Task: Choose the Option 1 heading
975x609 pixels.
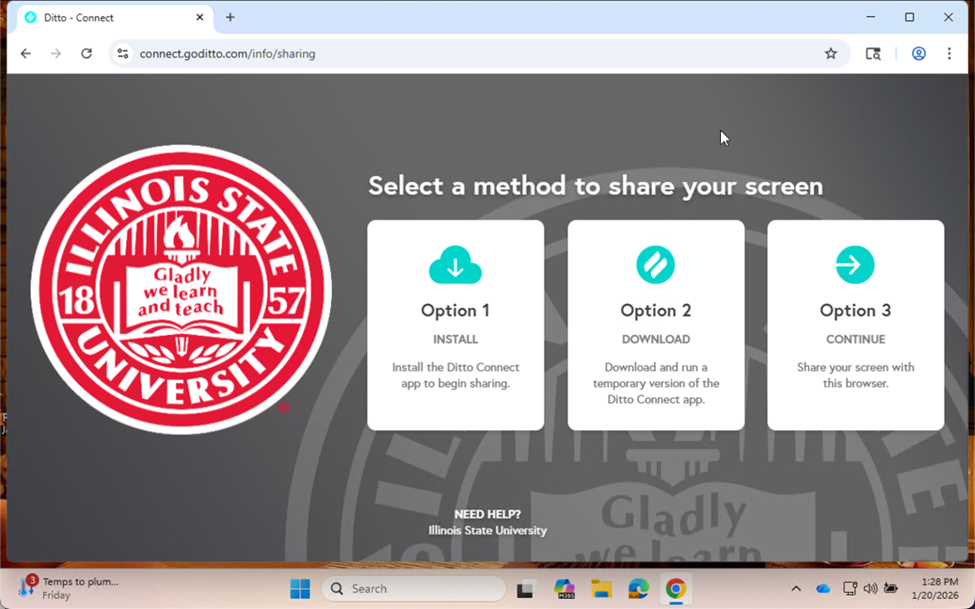Action: point(455,310)
